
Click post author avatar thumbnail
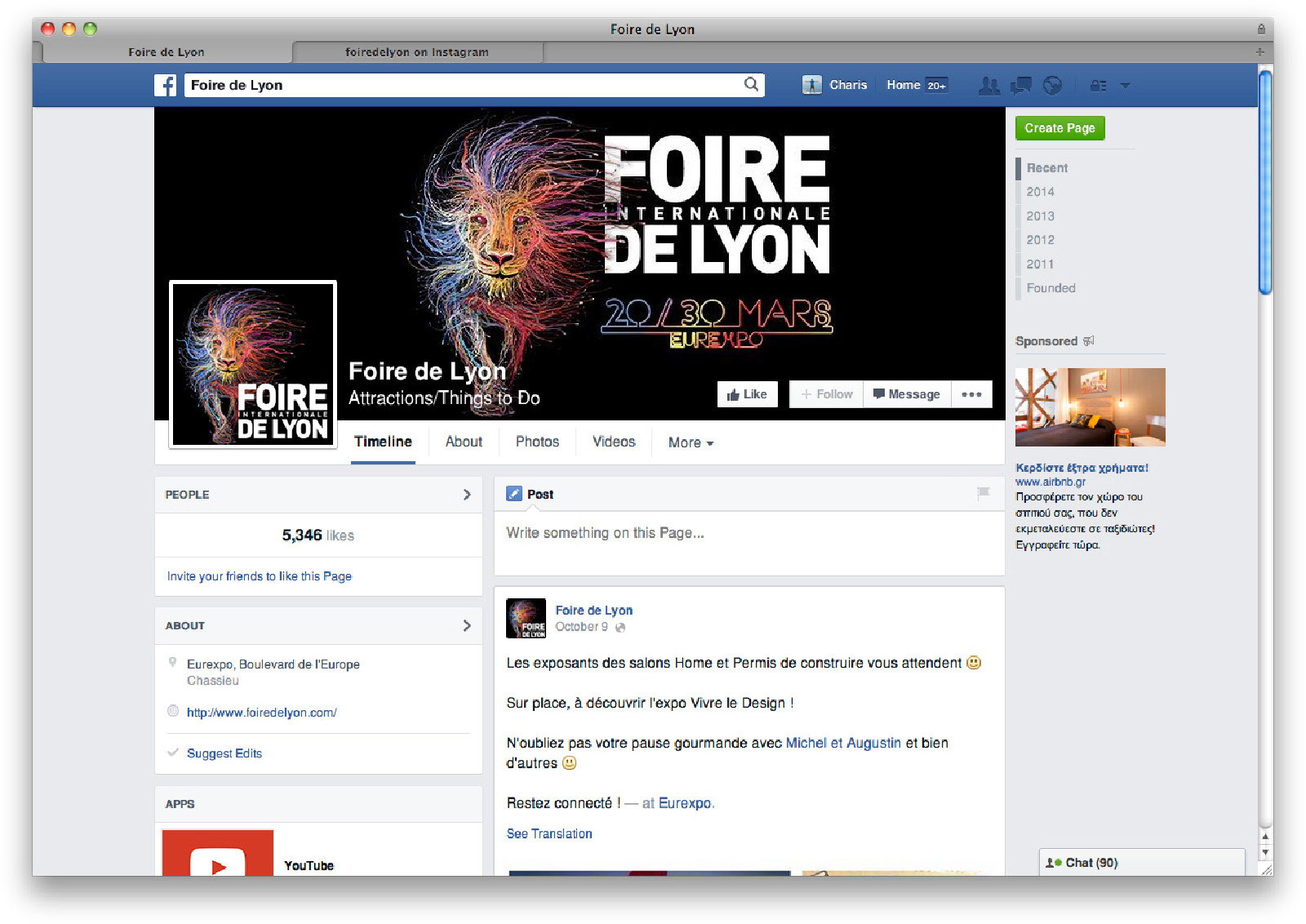526,618
